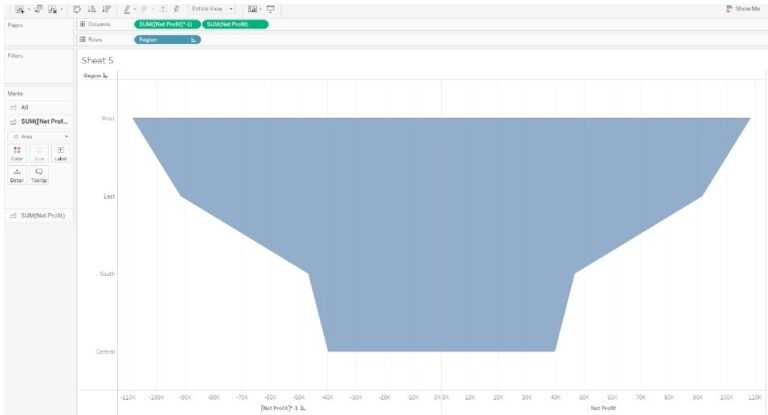Image resolution: width=768 pixels, height=415 pixels.
Task: Open the Area mark type dropdown
Action: 40,137
